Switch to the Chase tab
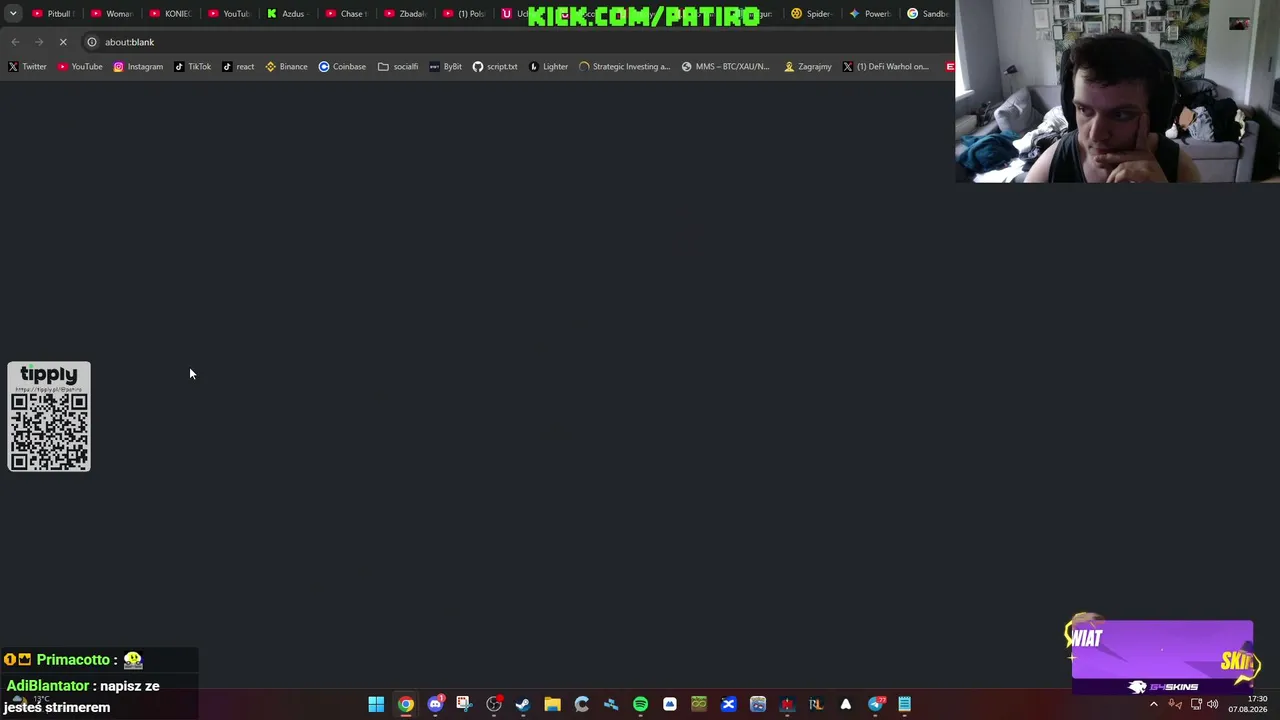Image resolution: width=1280 pixels, height=720 pixels. click(345, 14)
